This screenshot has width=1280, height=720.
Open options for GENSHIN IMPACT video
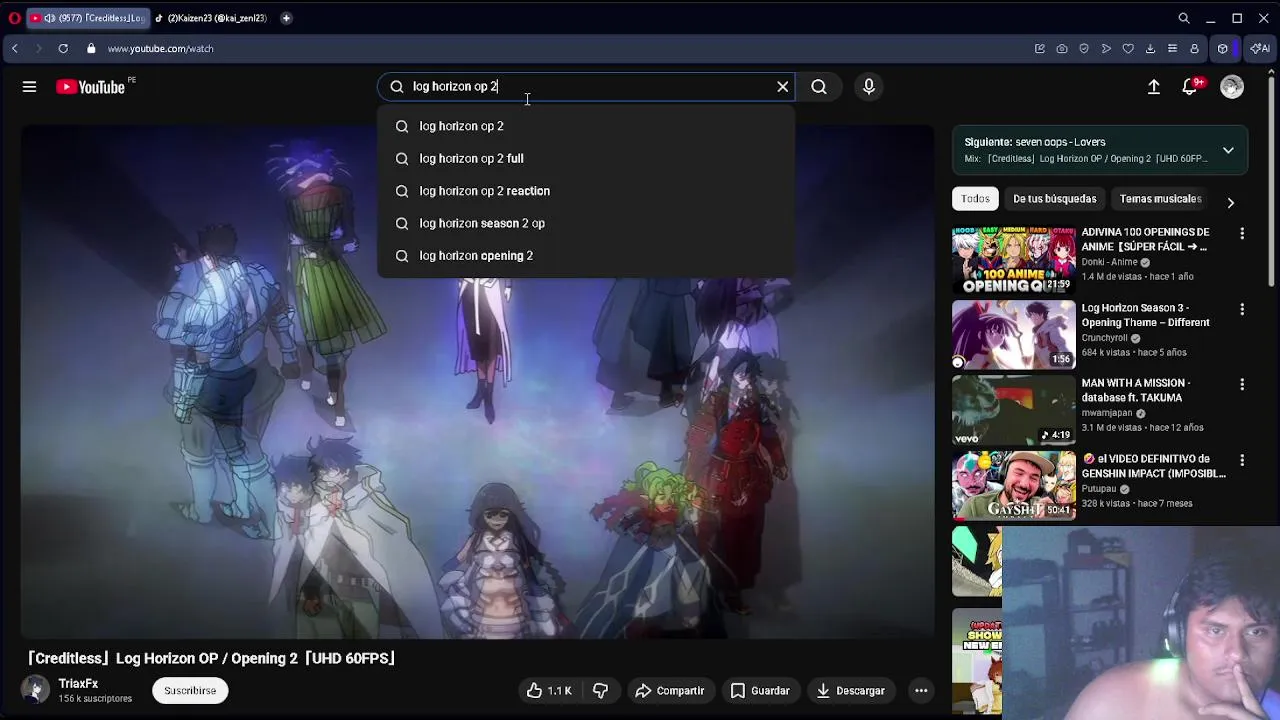pyautogui.click(x=1242, y=460)
